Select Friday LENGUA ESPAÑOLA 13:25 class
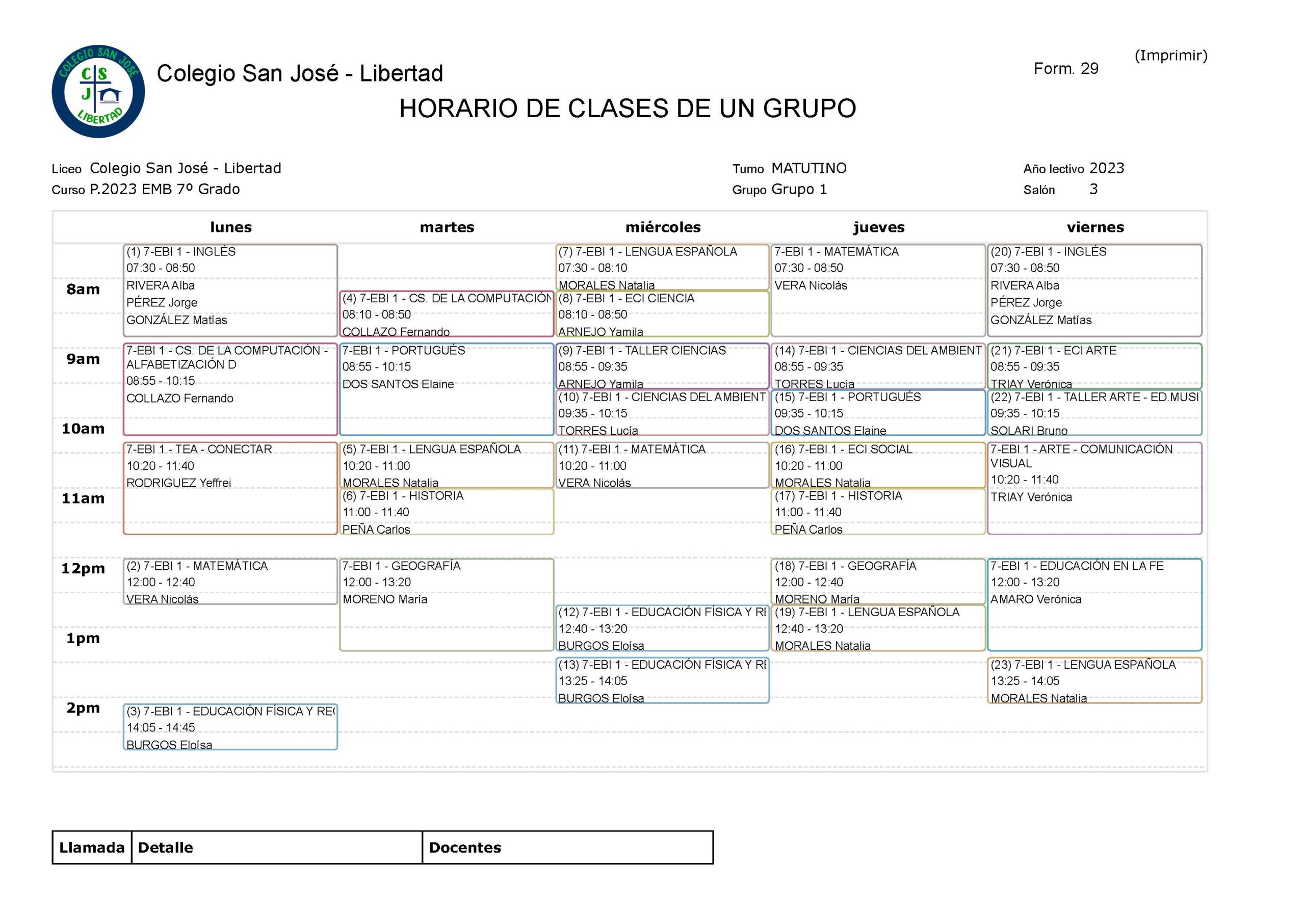1305x924 pixels. click(1094, 680)
